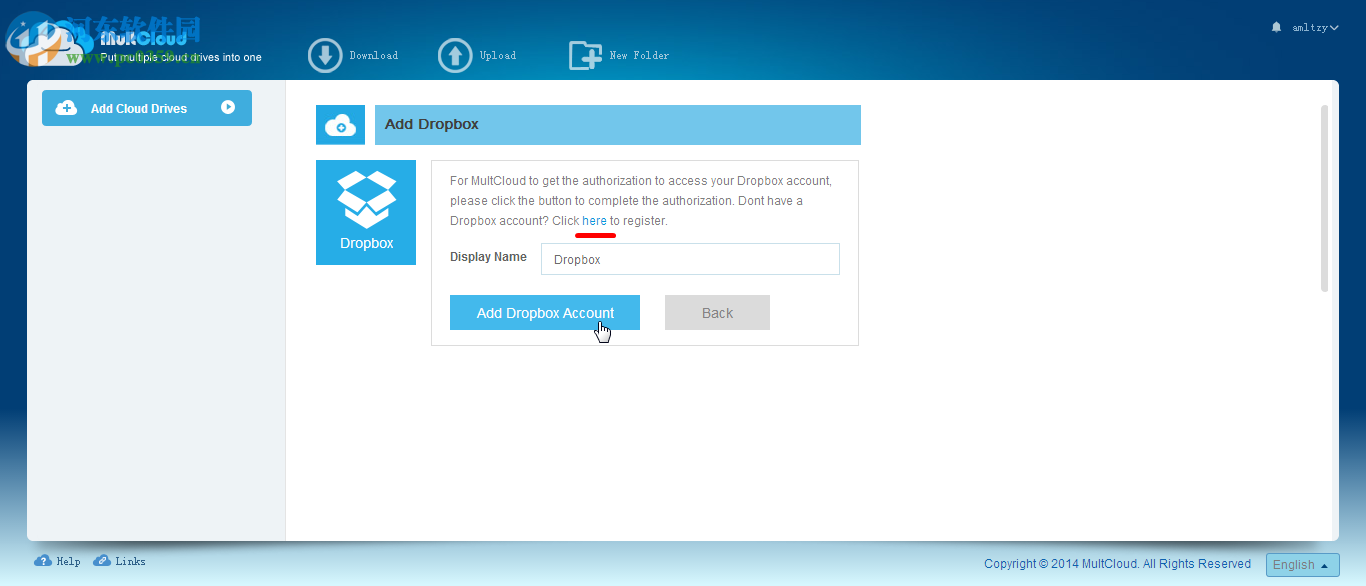Click the Add Dropbox header bar
The image size is (1366, 586).
click(617, 124)
